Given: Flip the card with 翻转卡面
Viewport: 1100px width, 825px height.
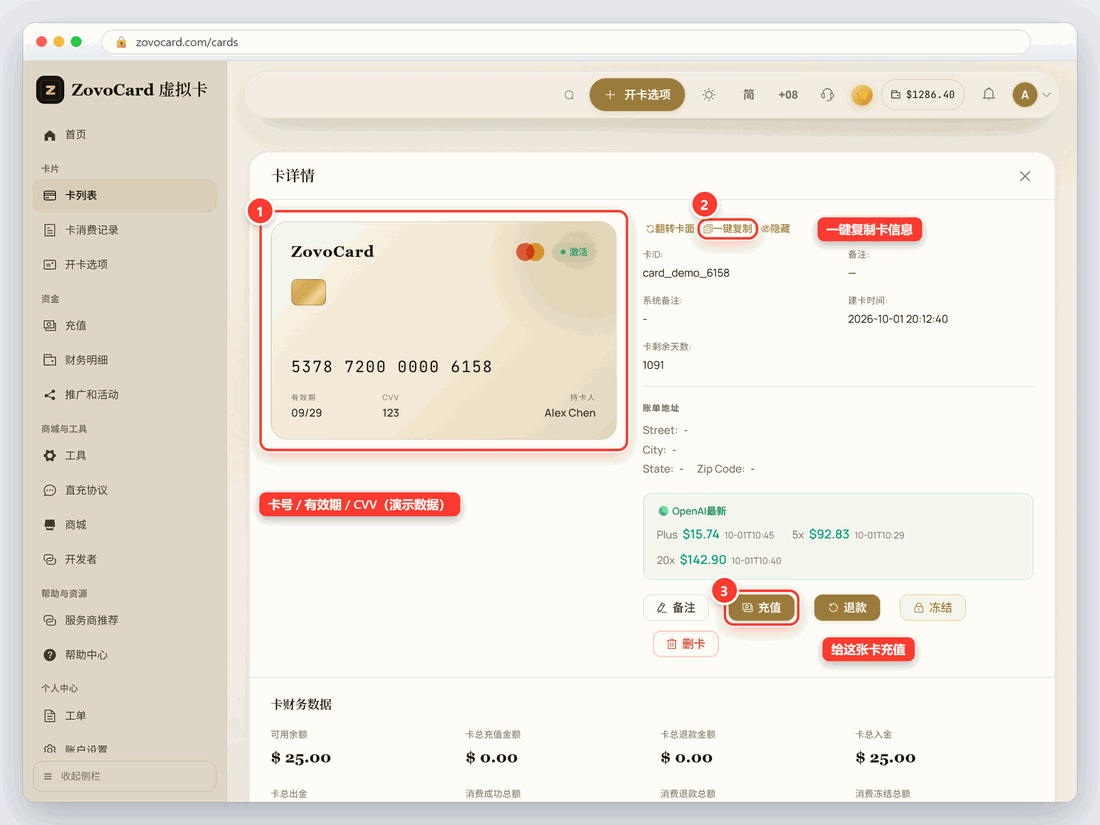Looking at the screenshot, I should 670,229.
